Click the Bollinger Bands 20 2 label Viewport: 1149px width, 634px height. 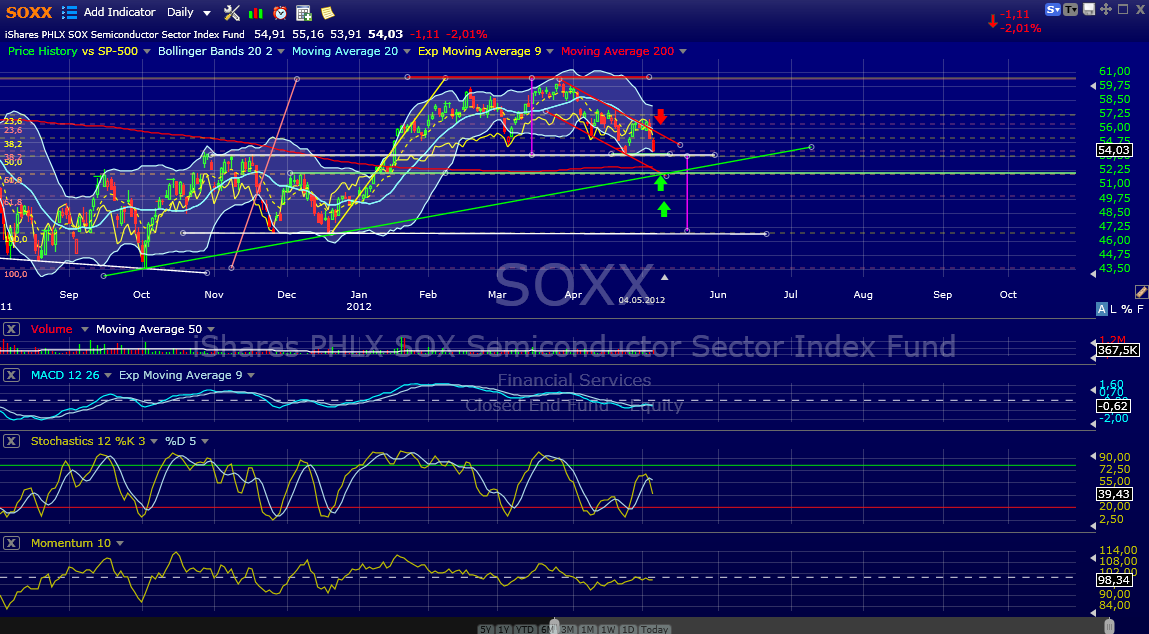[x=215, y=51]
